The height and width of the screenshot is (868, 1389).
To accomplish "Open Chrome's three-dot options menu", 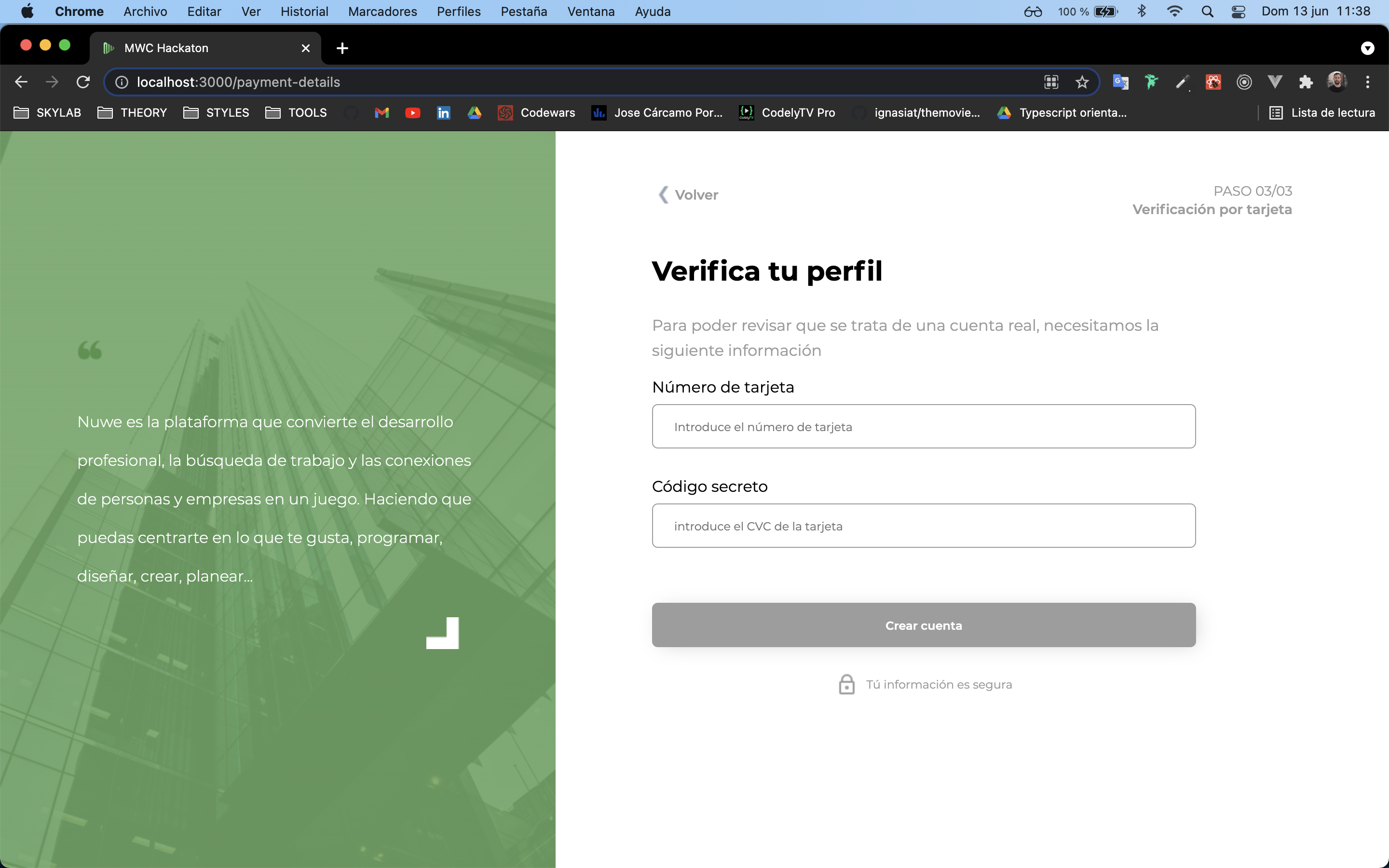I will tap(1367, 82).
